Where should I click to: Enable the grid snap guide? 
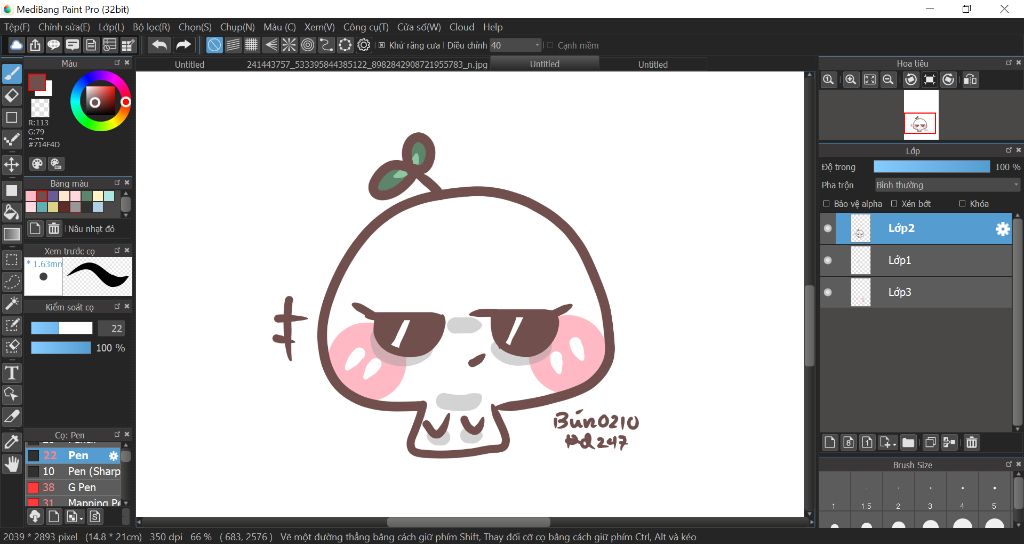tap(251, 45)
